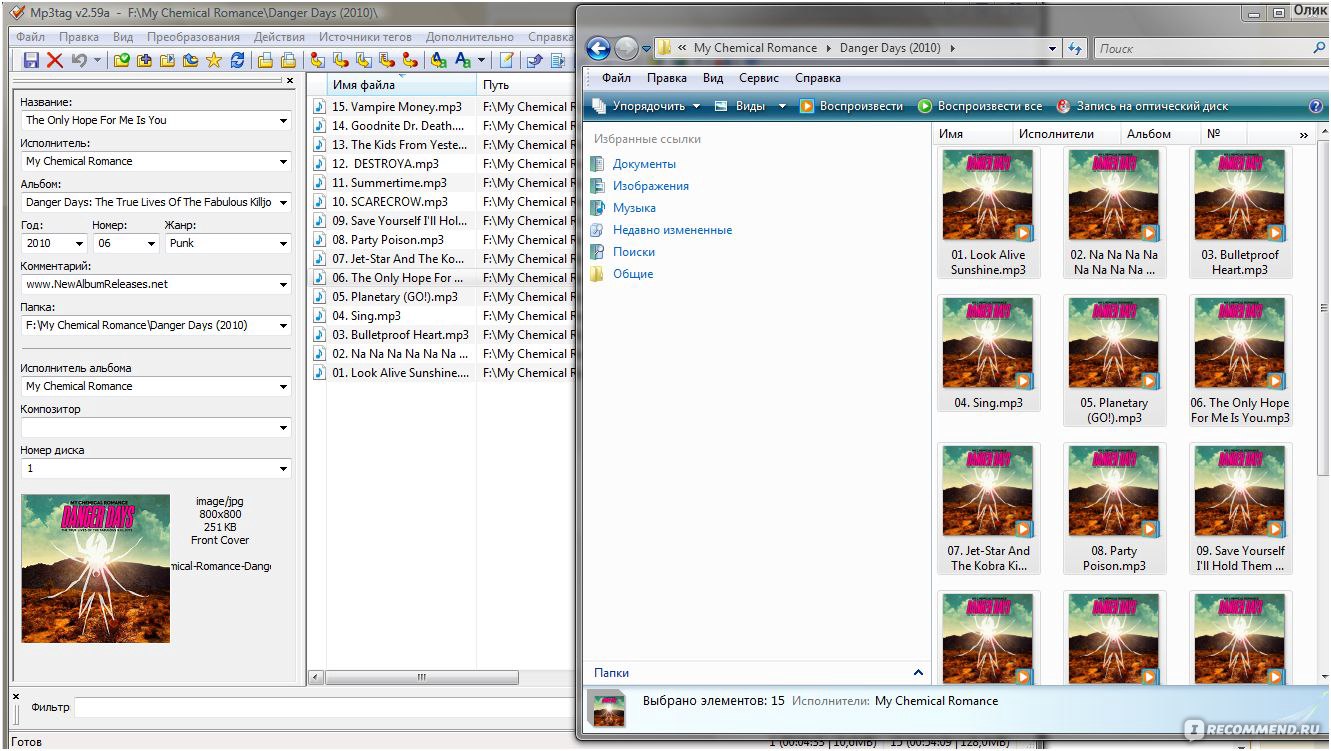Click Запись на оптический диск button
1331x751 pixels.
tap(1142, 106)
